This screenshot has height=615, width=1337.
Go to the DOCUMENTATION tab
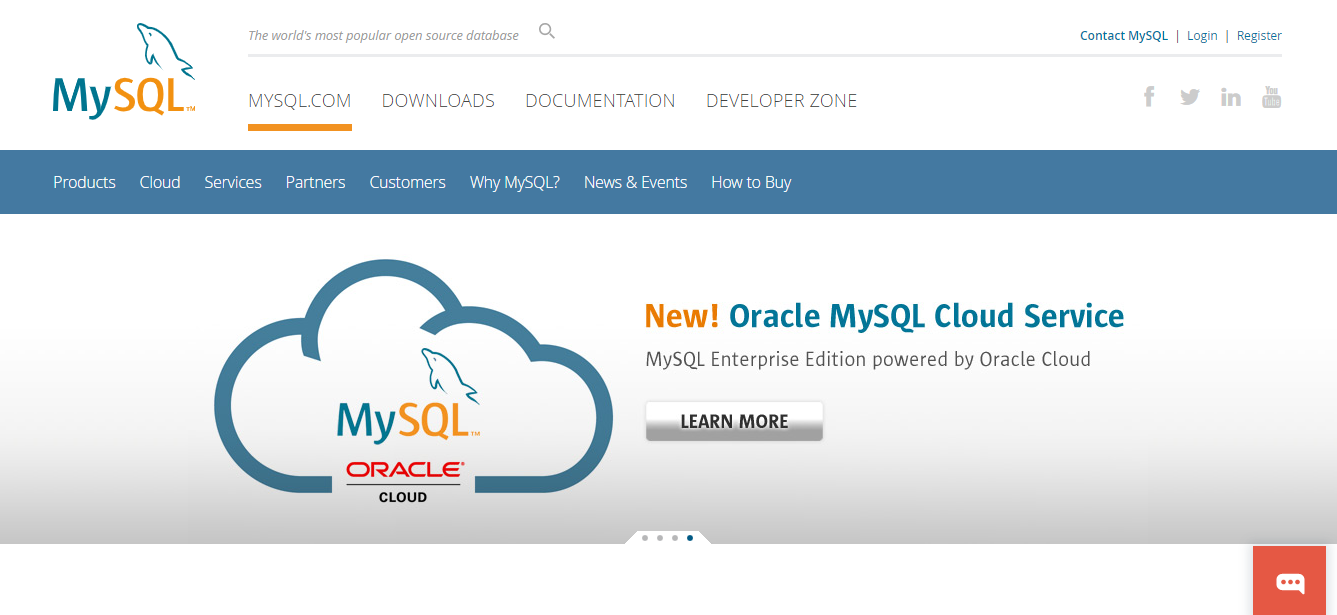click(600, 101)
